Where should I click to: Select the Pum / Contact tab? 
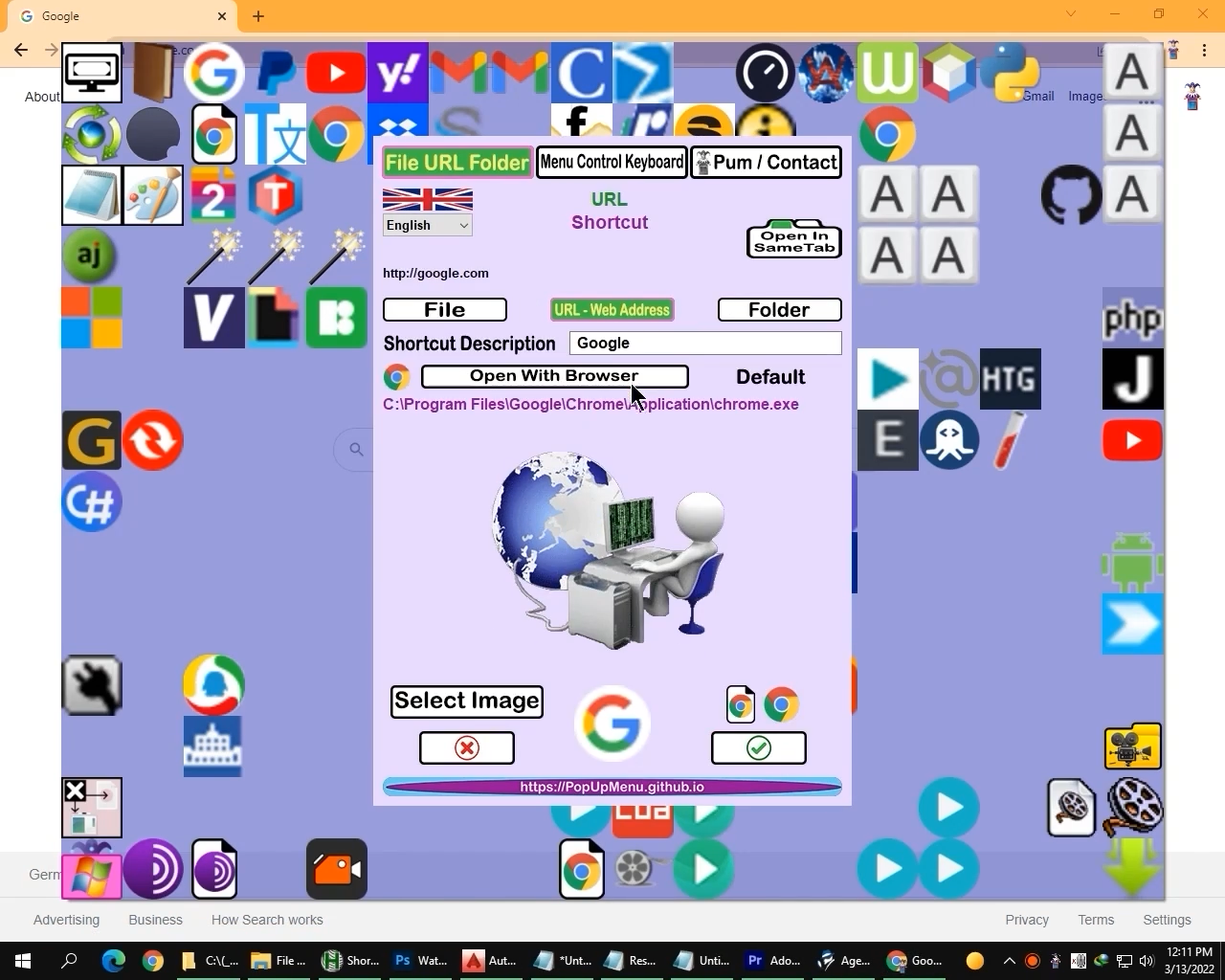[x=767, y=163]
